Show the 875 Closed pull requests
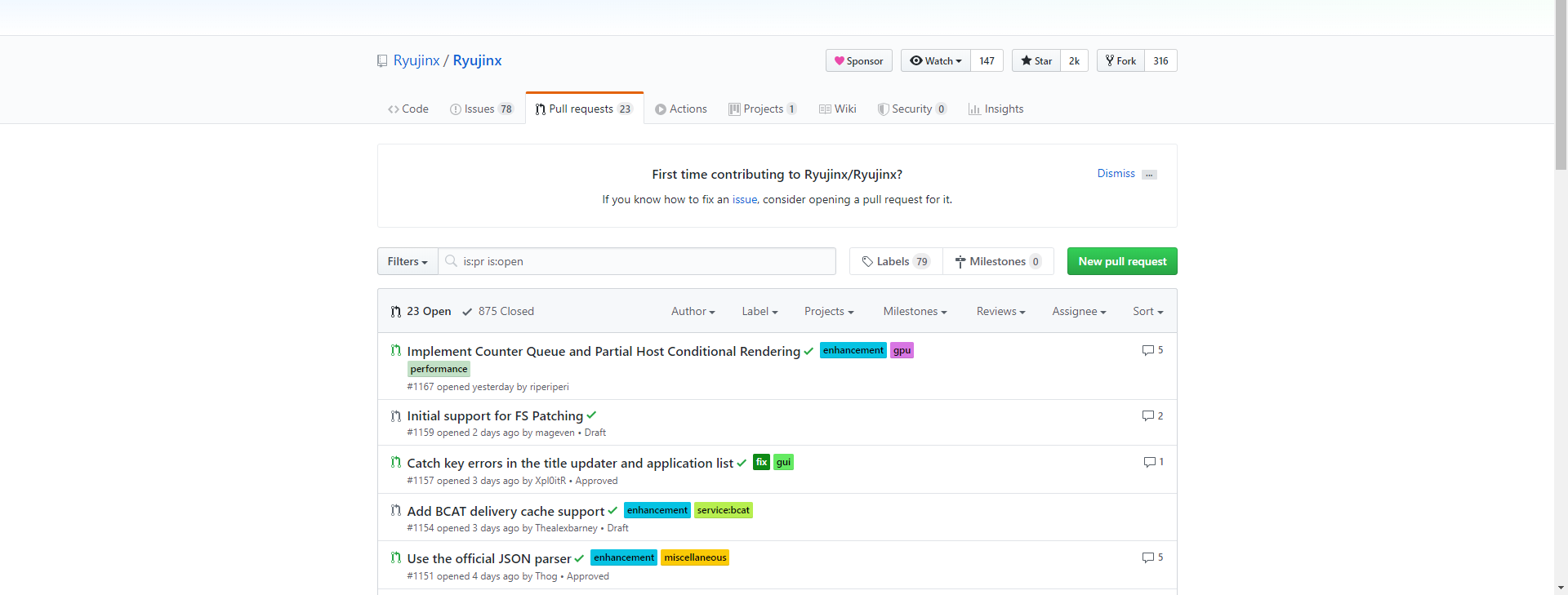 coord(498,311)
